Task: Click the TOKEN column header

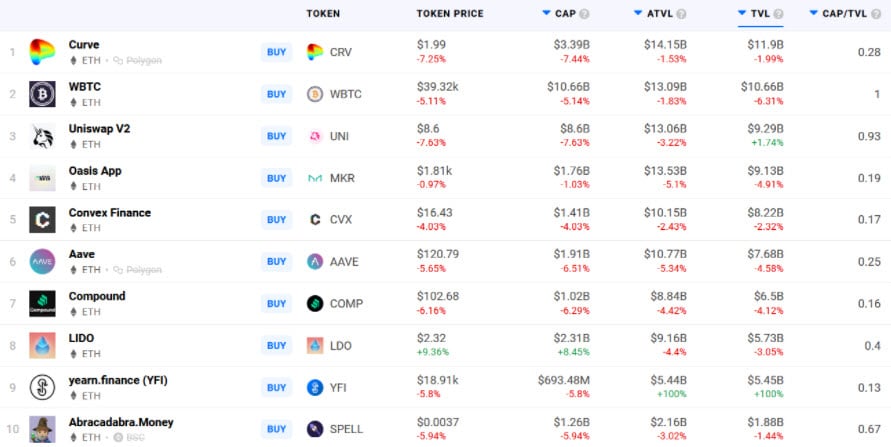Action: click(x=323, y=14)
